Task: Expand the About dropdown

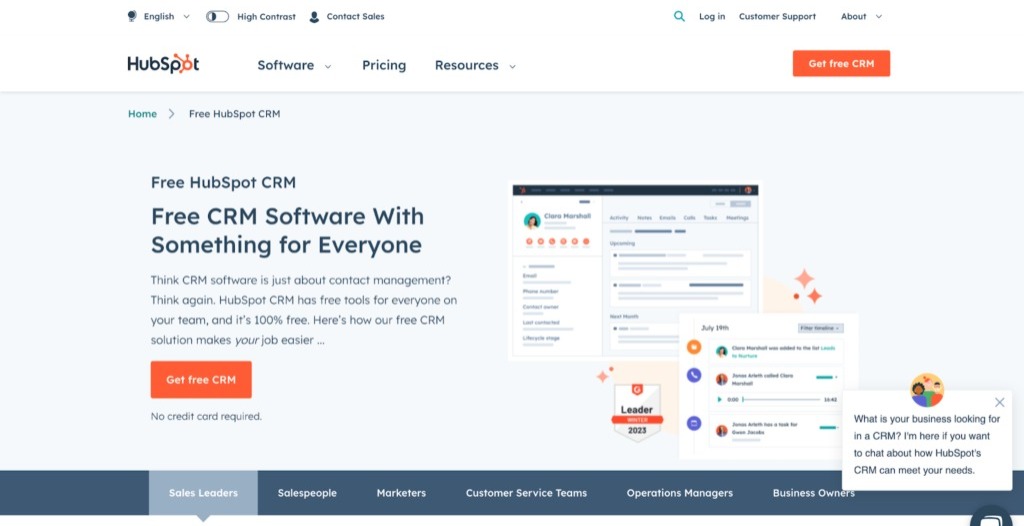Action: 861,17
